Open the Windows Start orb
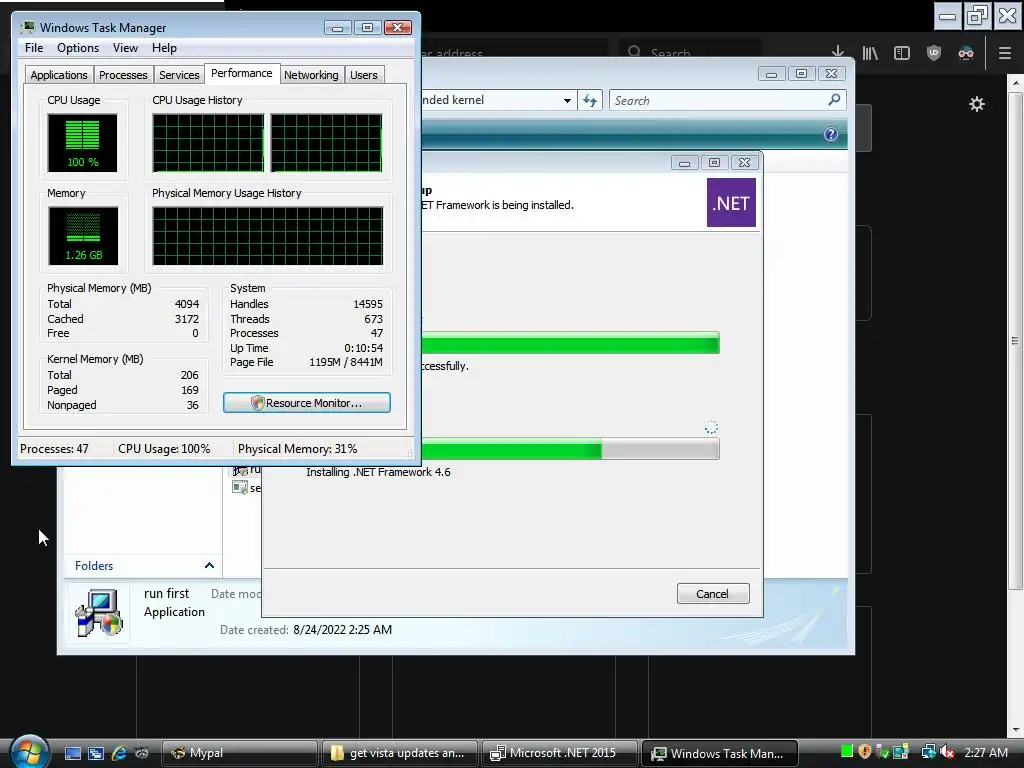This screenshot has height=768, width=1024. [29, 751]
